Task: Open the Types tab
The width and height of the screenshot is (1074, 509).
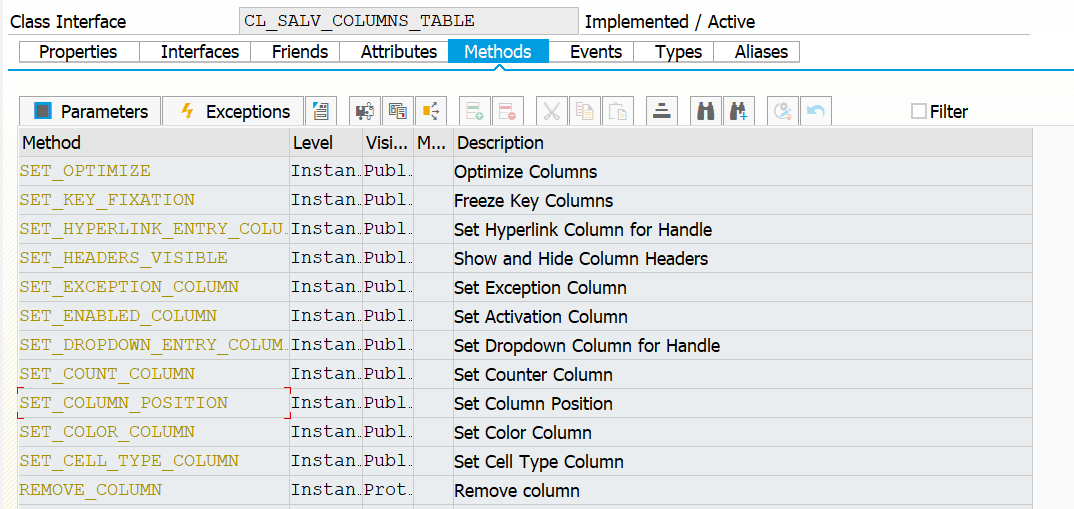Action: [674, 52]
